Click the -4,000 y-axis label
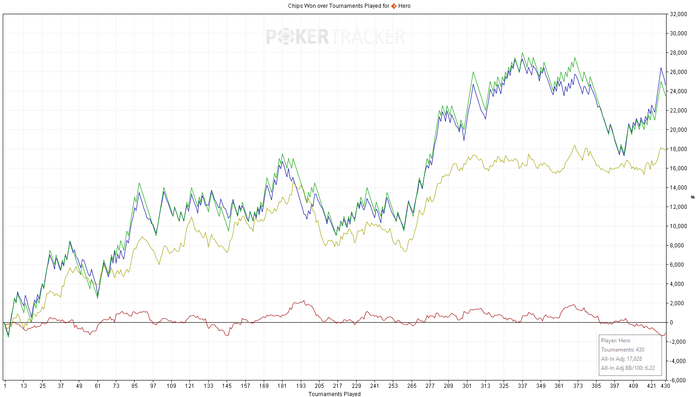 click(678, 361)
